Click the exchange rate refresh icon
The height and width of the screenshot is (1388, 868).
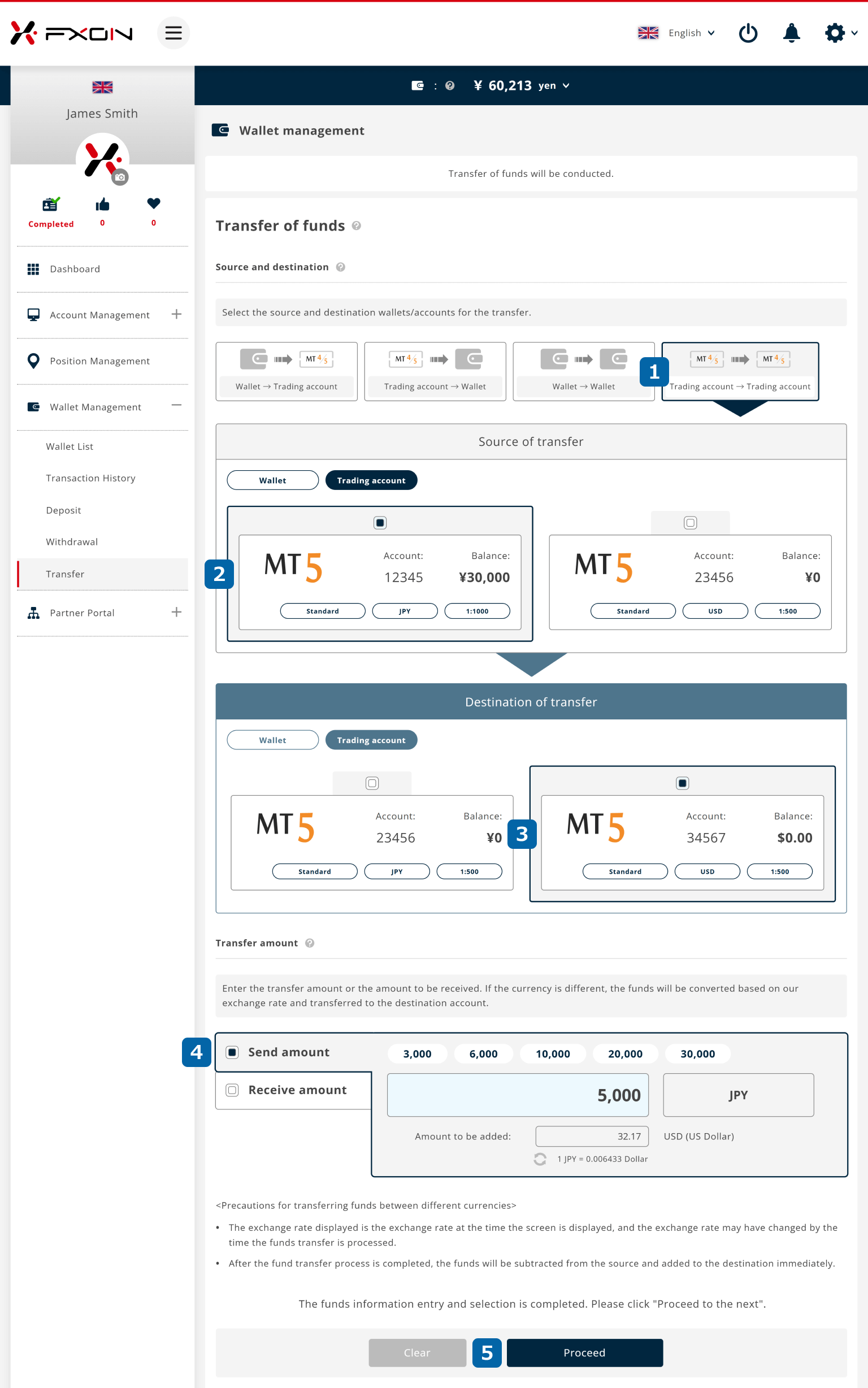pos(540,1159)
